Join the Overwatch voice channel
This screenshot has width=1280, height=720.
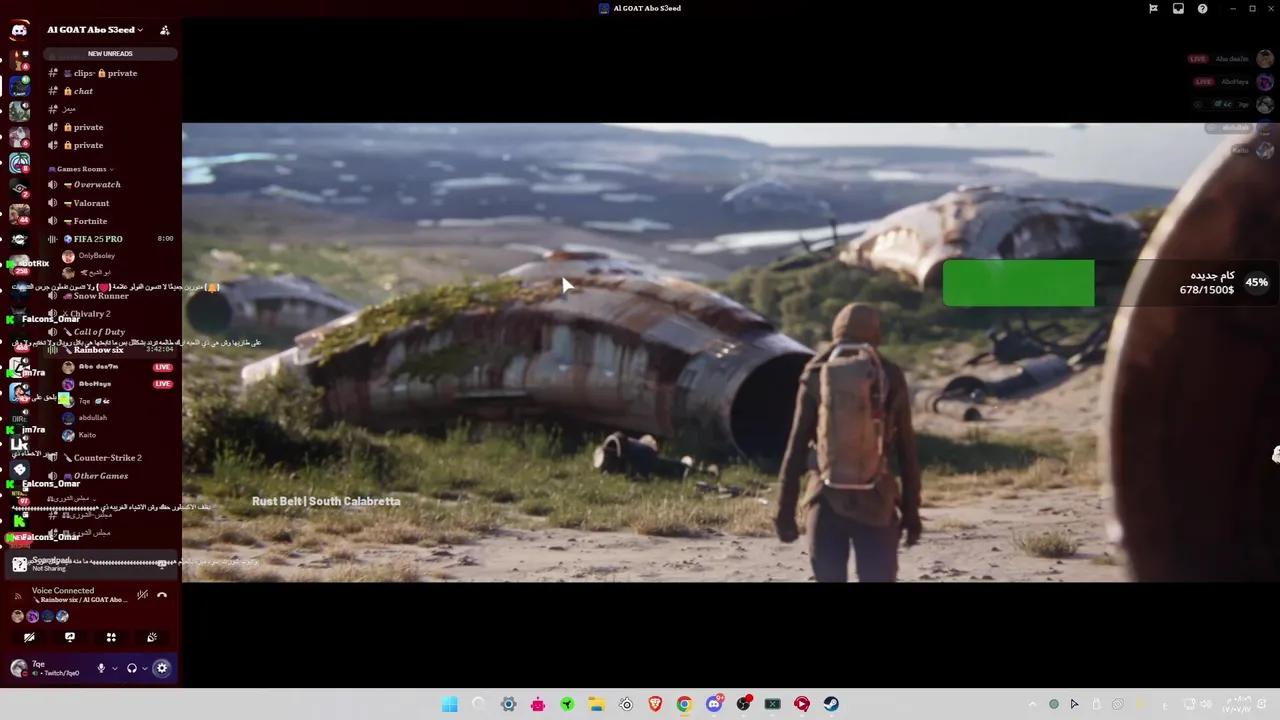[110, 185]
